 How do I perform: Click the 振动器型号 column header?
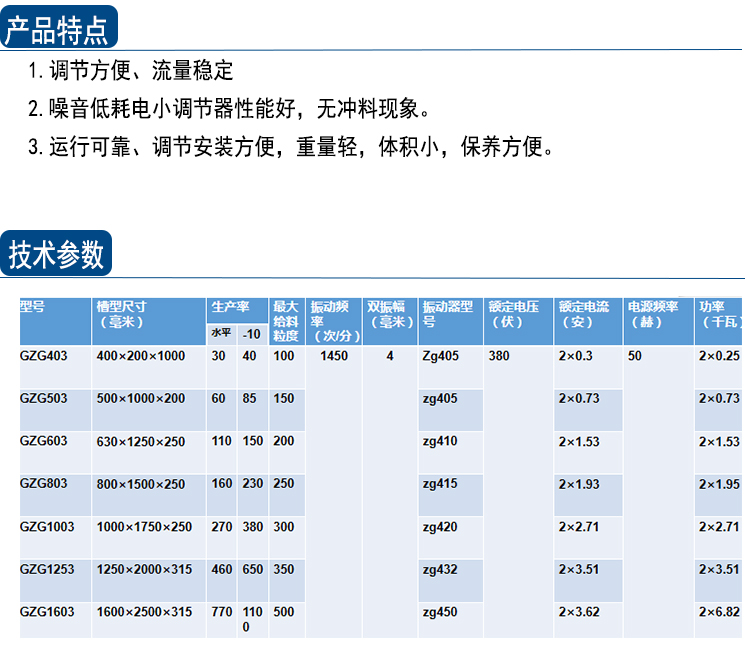pyautogui.click(x=447, y=314)
